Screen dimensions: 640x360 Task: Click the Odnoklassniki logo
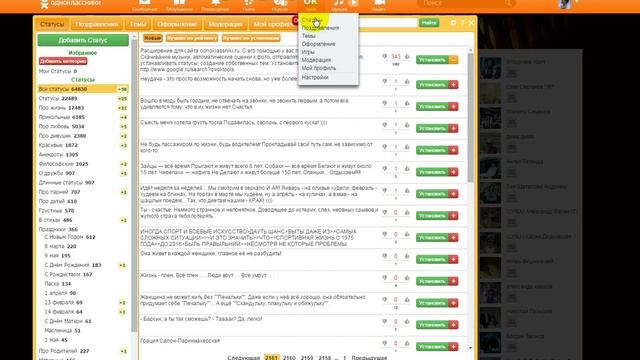[x=70, y=4]
